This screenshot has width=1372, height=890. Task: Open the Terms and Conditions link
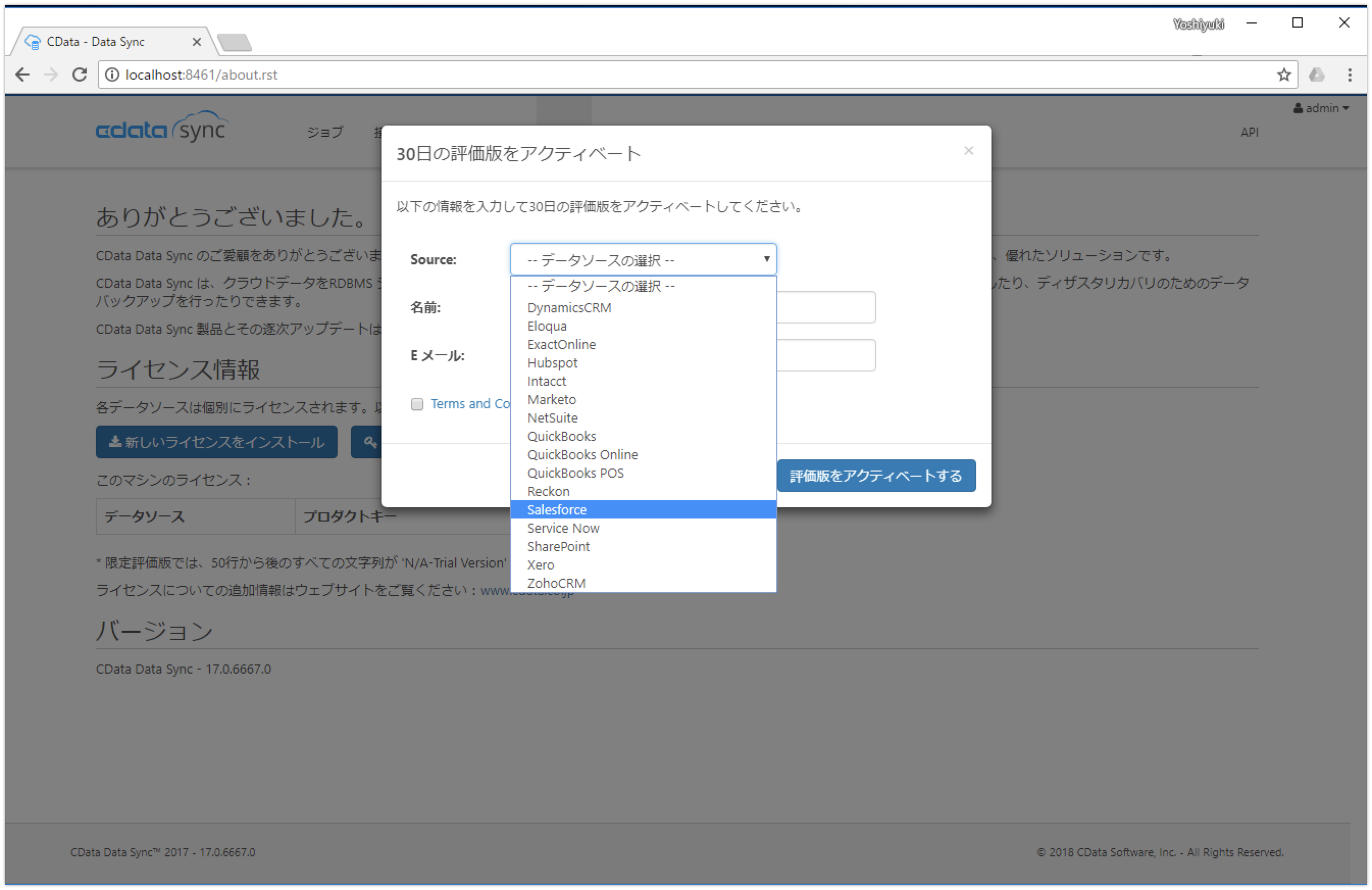pyautogui.click(x=470, y=404)
